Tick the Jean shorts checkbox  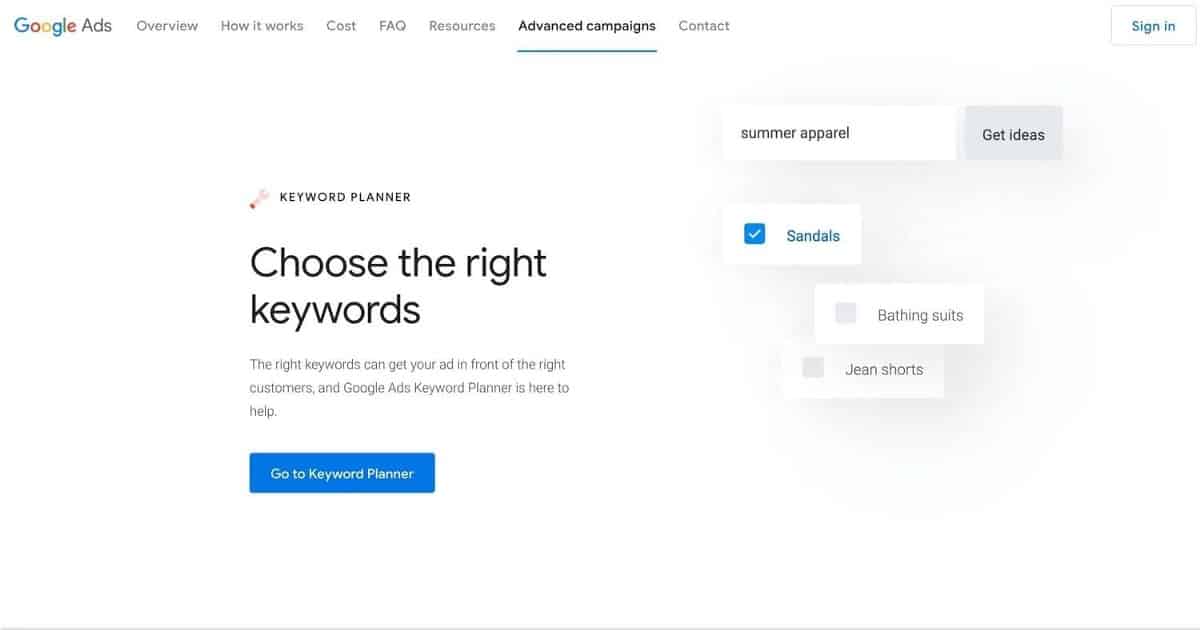813,368
